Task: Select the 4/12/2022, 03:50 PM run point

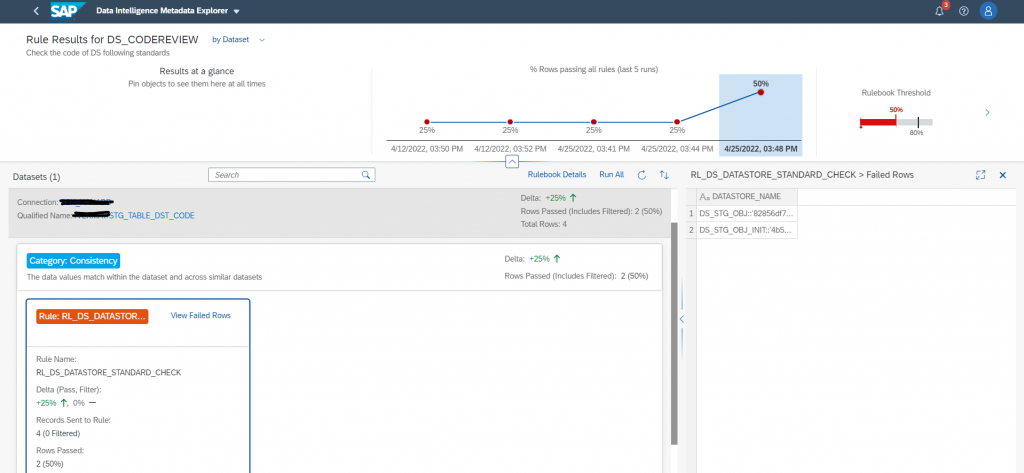Action: click(x=426, y=122)
